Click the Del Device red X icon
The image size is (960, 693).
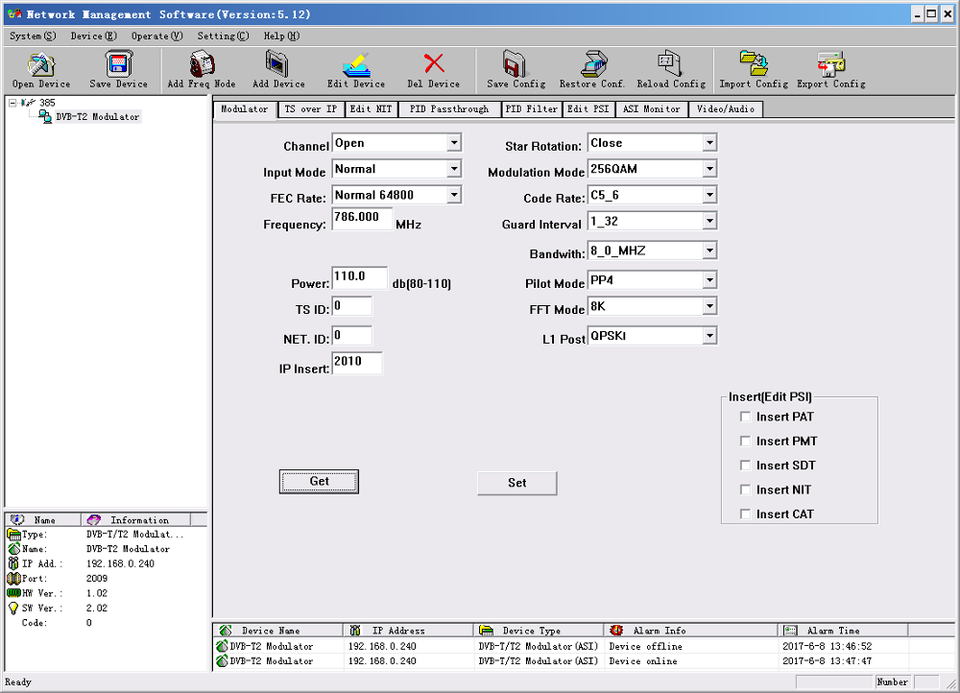pos(434,65)
